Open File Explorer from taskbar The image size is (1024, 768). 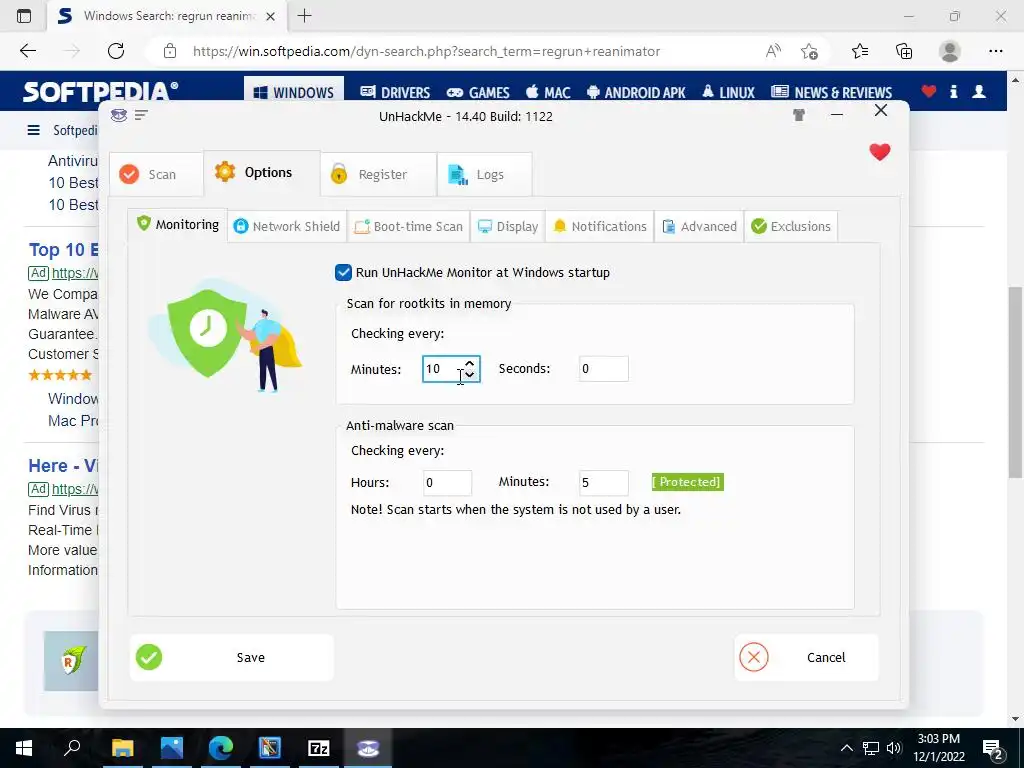pos(122,748)
